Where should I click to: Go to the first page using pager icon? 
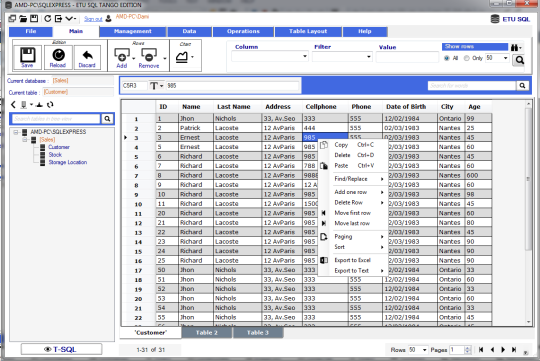[481, 350]
